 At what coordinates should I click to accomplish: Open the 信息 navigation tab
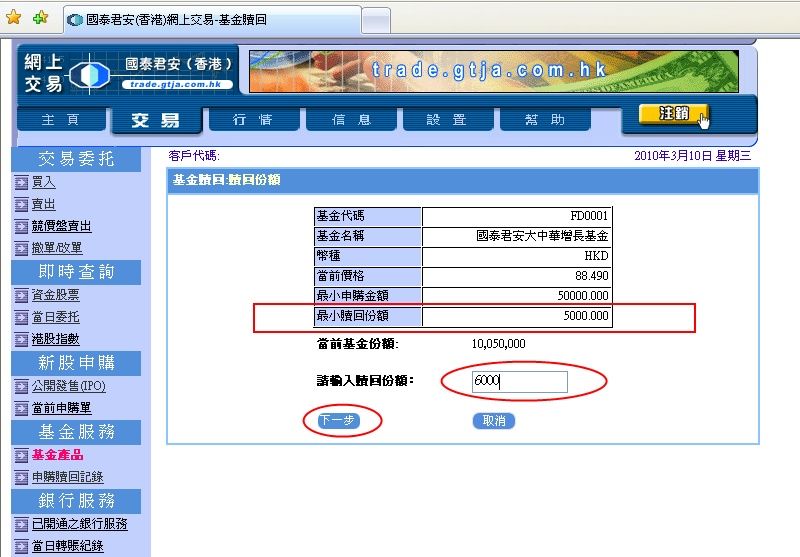[x=351, y=119]
